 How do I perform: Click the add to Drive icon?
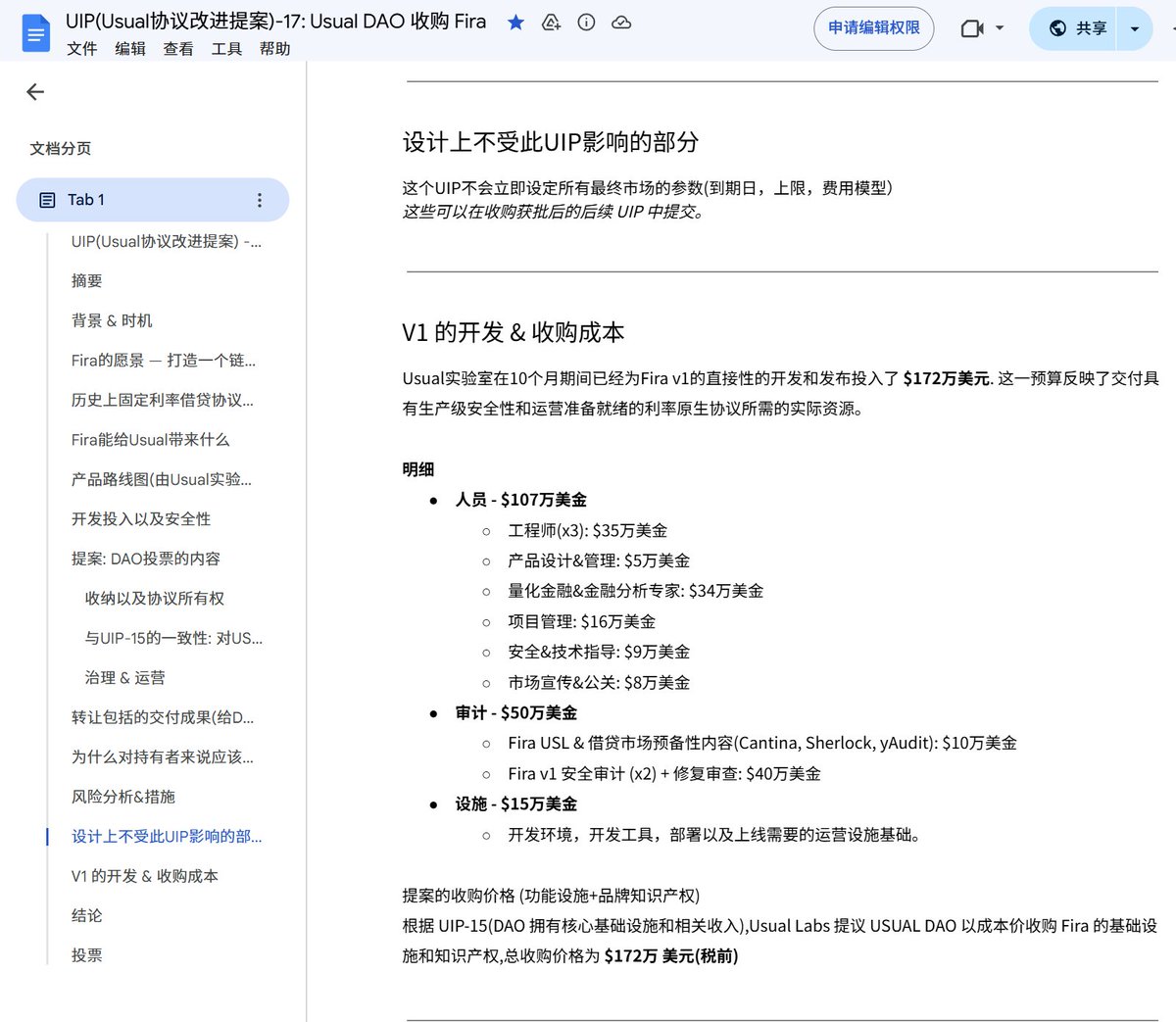(551, 22)
